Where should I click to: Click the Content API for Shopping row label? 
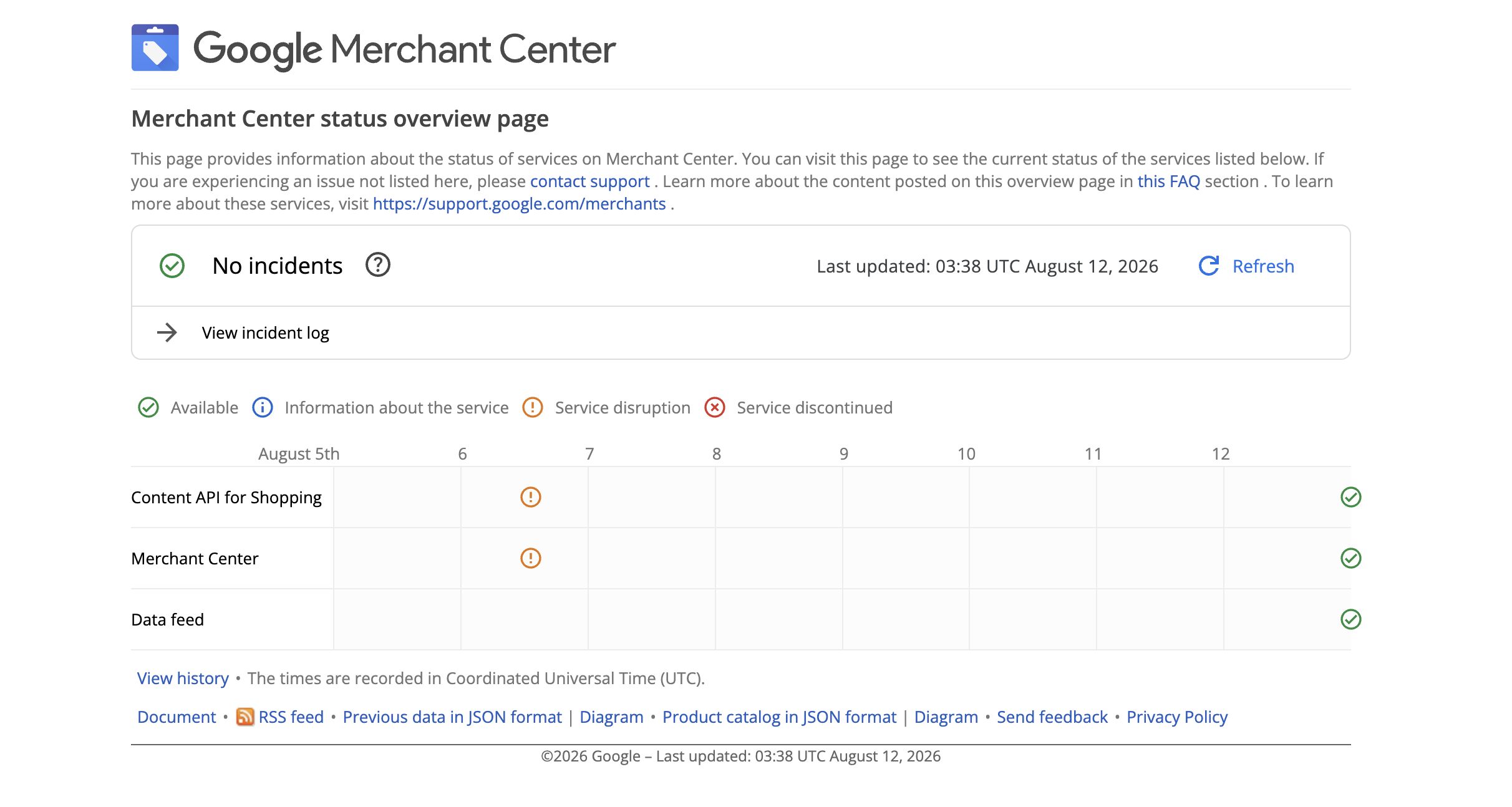point(226,498)
